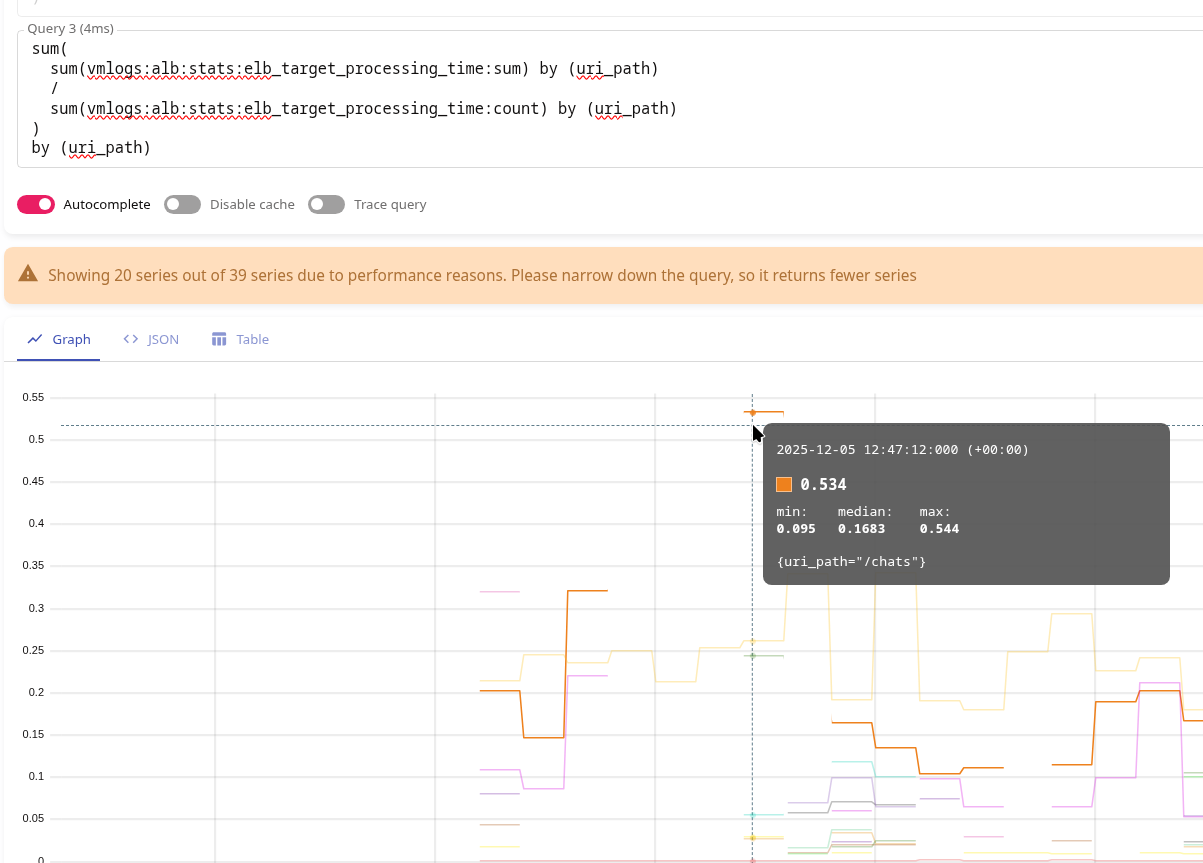Click the table grid icon

[220, 339]
